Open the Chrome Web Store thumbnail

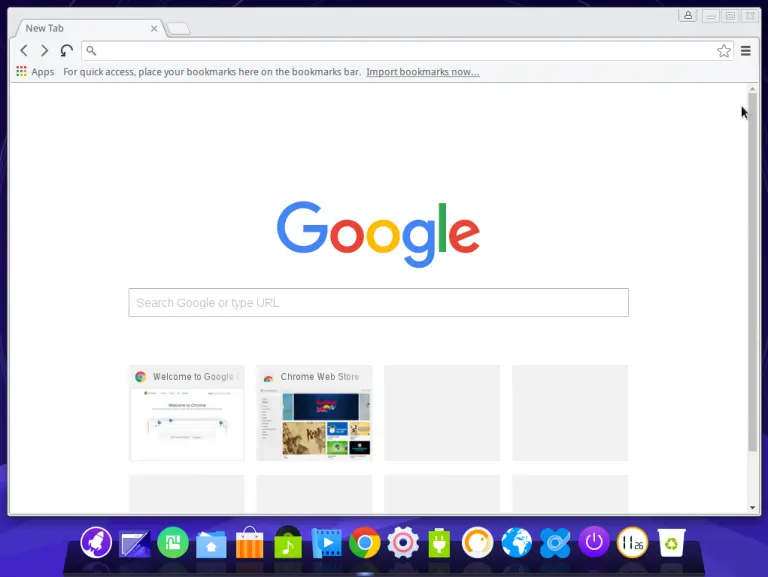tap(314, 414)
